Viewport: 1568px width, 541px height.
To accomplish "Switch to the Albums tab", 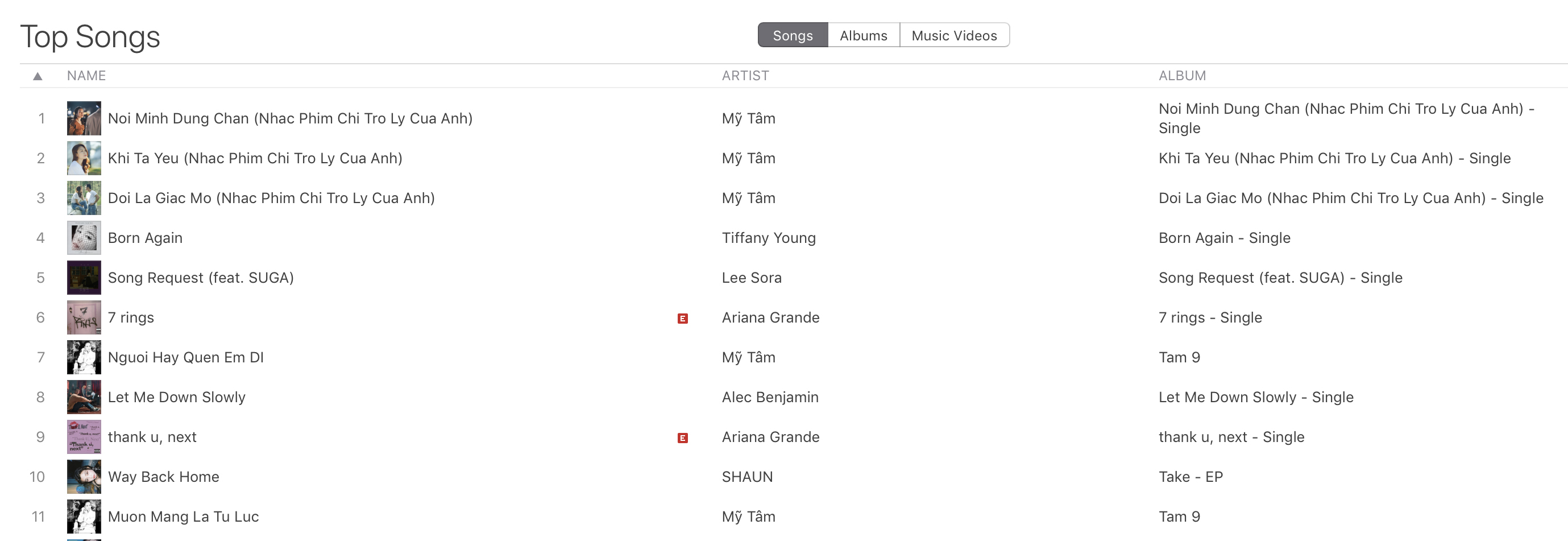I will [x=863, y=35].
